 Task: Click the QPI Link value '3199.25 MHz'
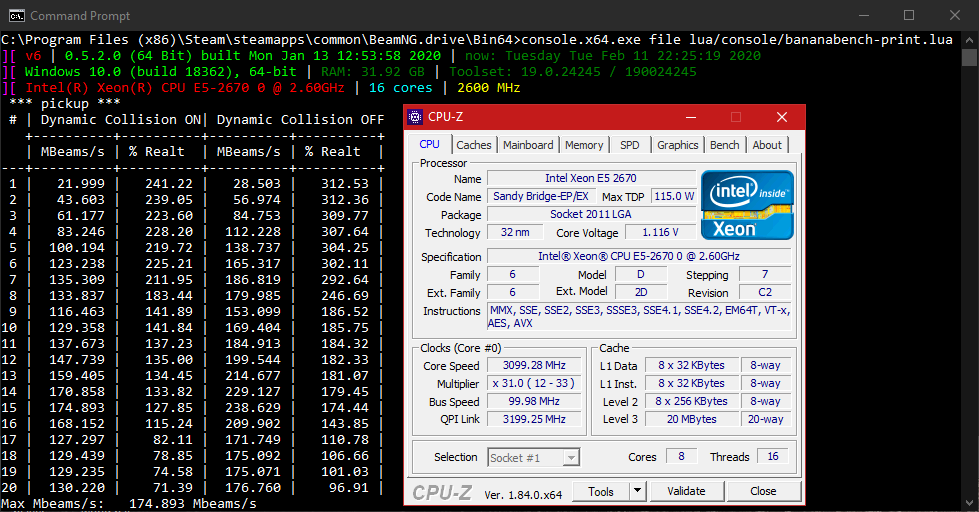[x=534, y=420]
